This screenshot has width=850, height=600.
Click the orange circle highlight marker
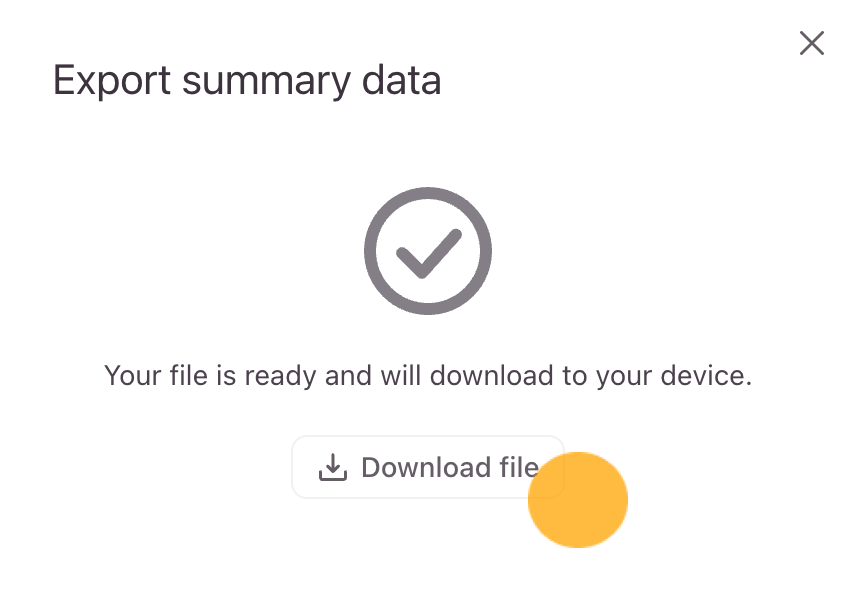click(578, 500)
